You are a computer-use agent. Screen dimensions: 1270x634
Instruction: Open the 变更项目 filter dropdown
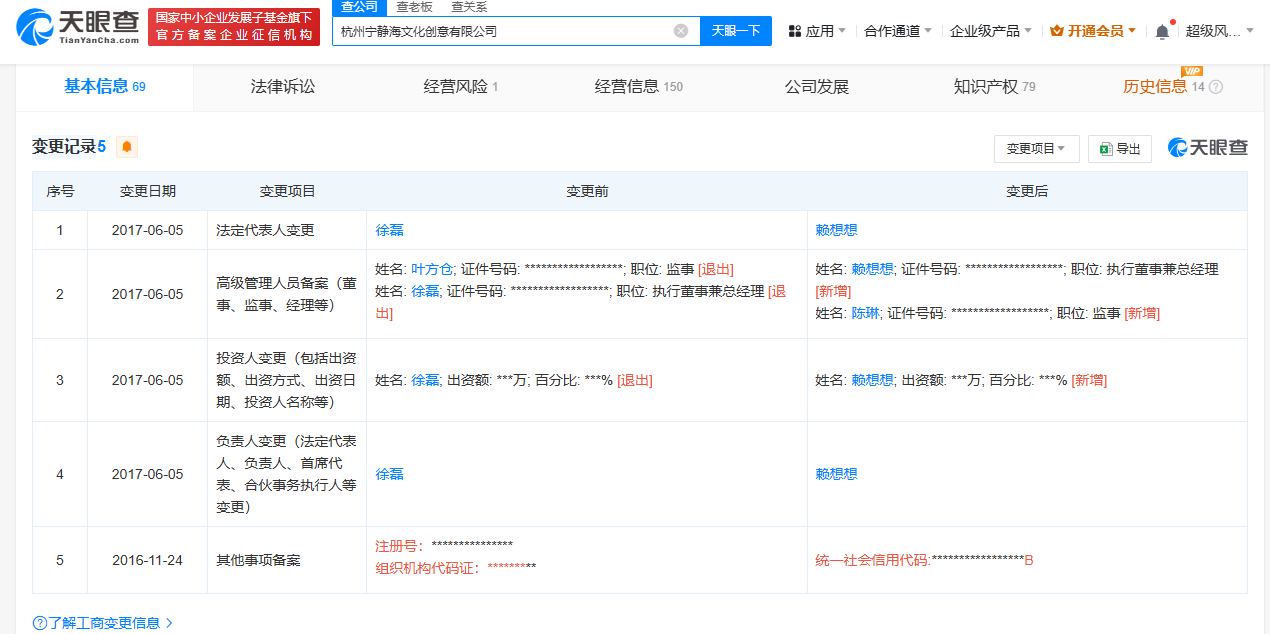tap(1033, 148)
